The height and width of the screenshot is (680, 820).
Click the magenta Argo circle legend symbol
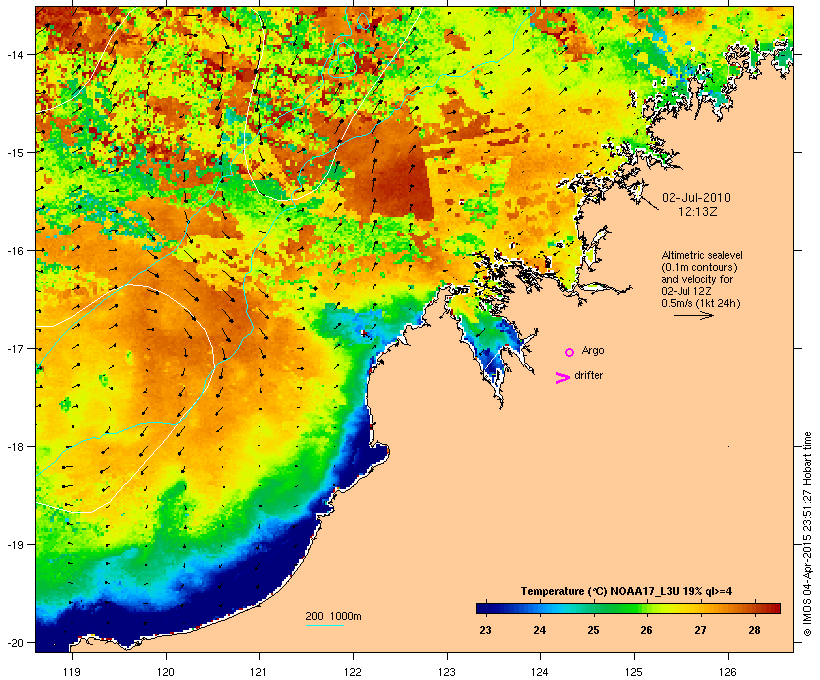click(x=570, y=352)
